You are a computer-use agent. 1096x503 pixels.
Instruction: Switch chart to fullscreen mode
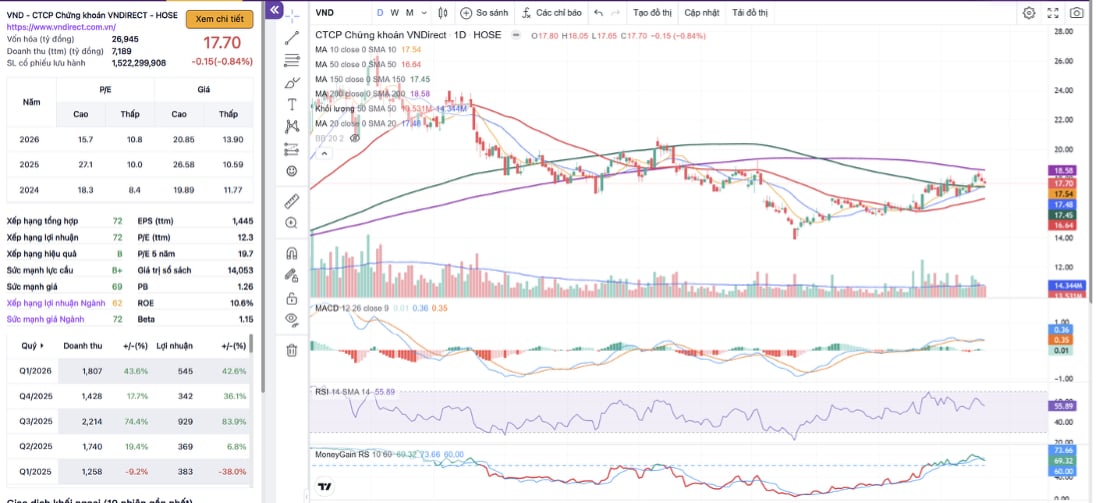pyautogui.click(x=1053, y=13)
